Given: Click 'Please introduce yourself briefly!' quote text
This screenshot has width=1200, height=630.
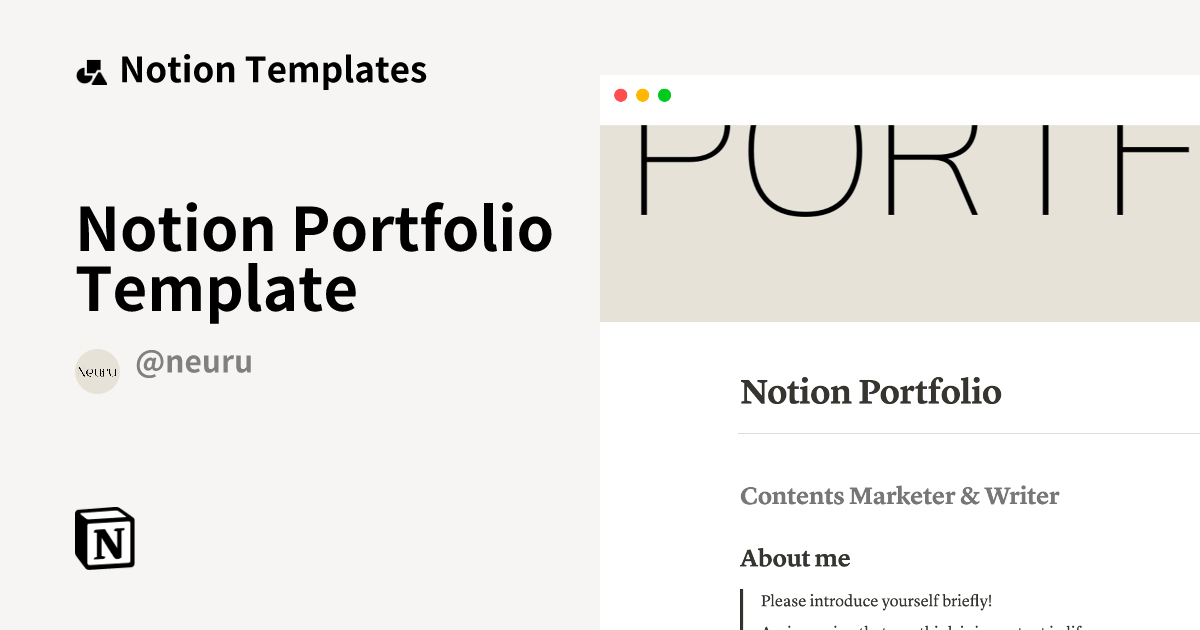Looking at the screenshot, I should tap(876, 601).
